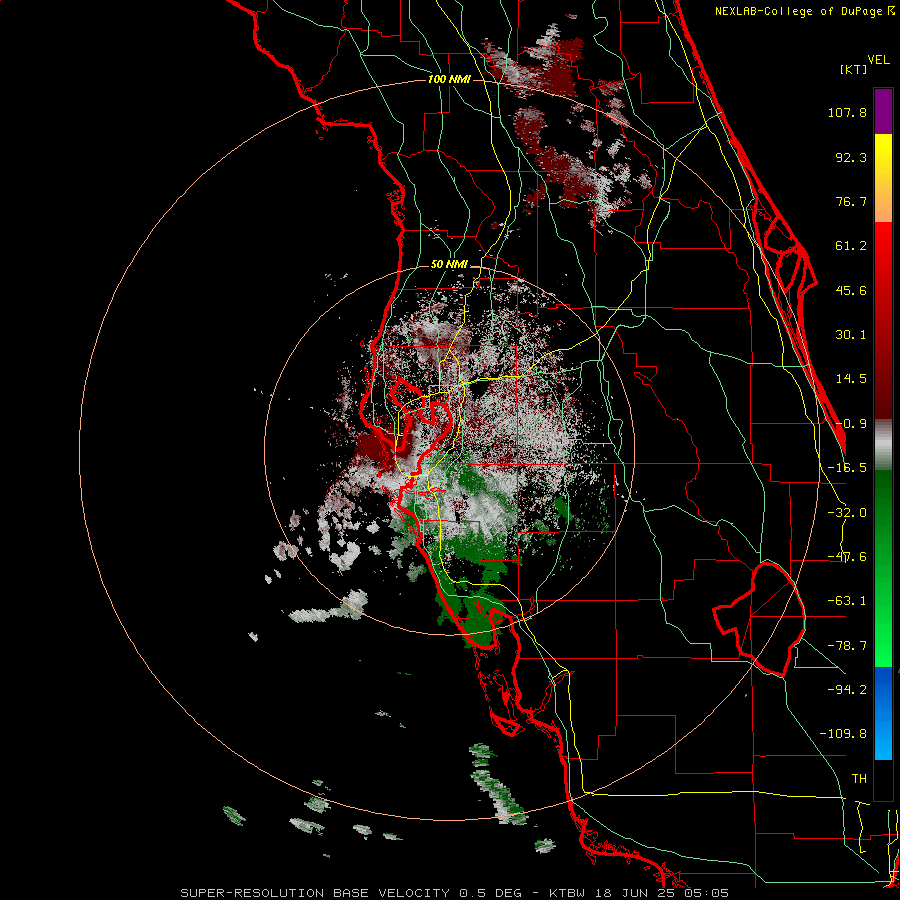Click the -0.9 value on the velocity scale
The height and width of the screenshot is (900, 900).
coord(851,424)
